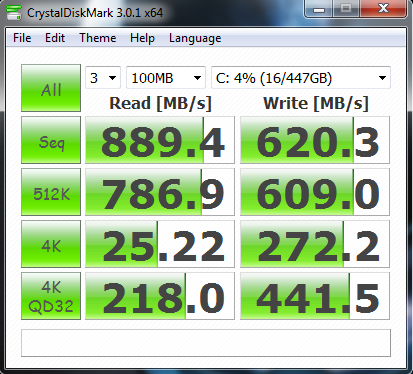Viewport: 413px width, 374px height.
Task: Open the Help menu
Action: [142, 38]
